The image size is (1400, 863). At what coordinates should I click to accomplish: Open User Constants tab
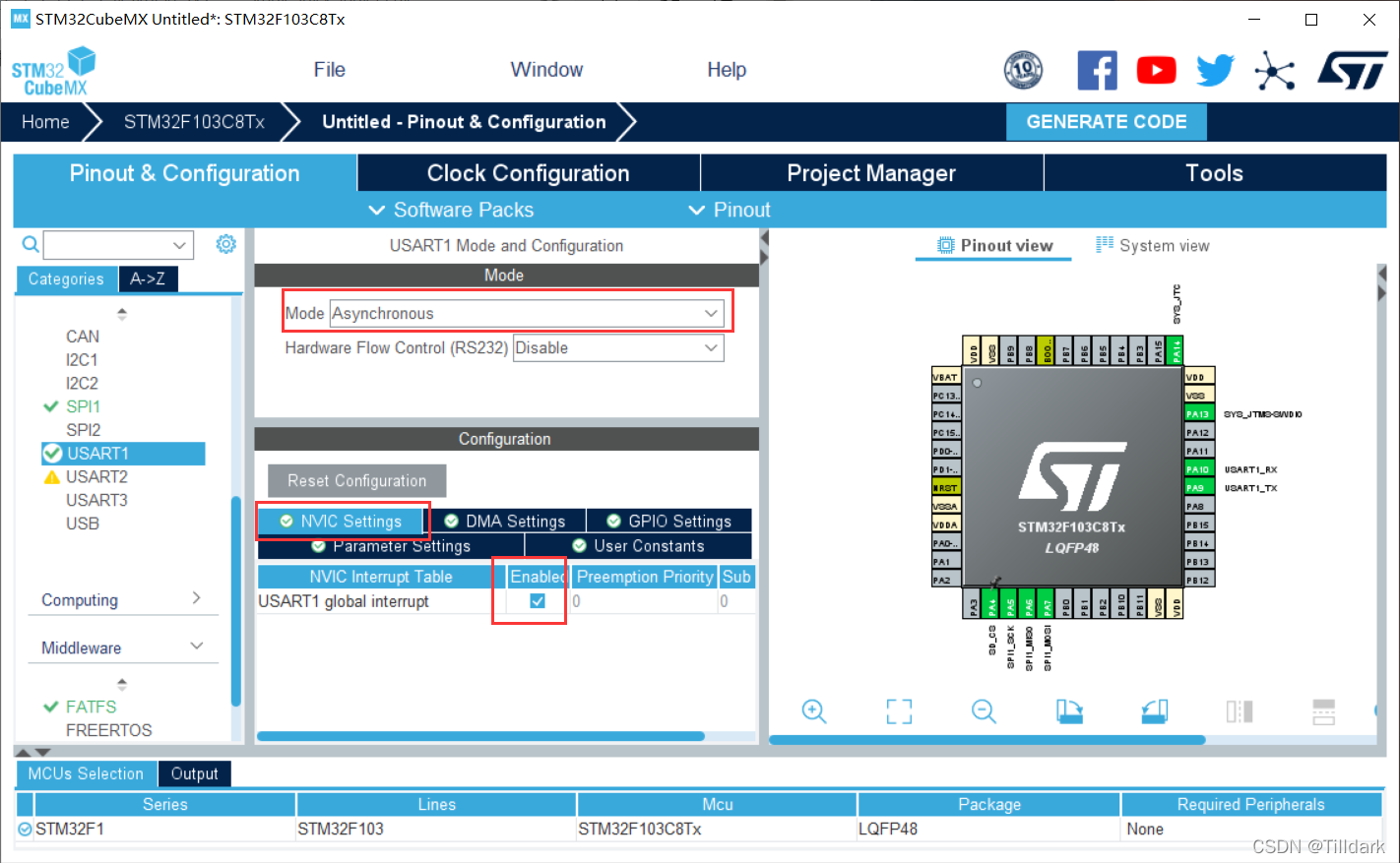[x=639, y=546]
